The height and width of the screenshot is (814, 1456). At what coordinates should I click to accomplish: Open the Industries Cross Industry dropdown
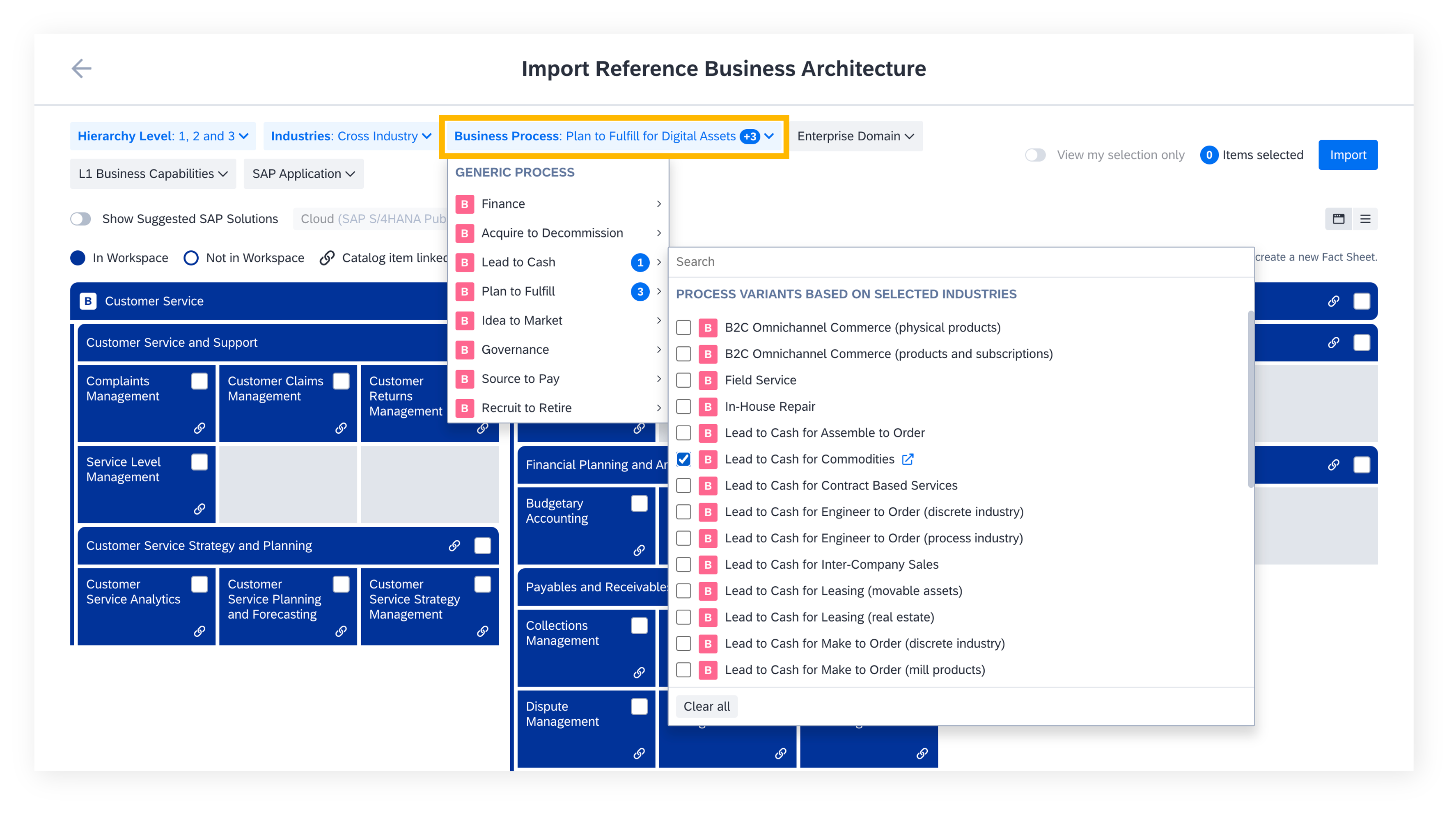point(351,136)
